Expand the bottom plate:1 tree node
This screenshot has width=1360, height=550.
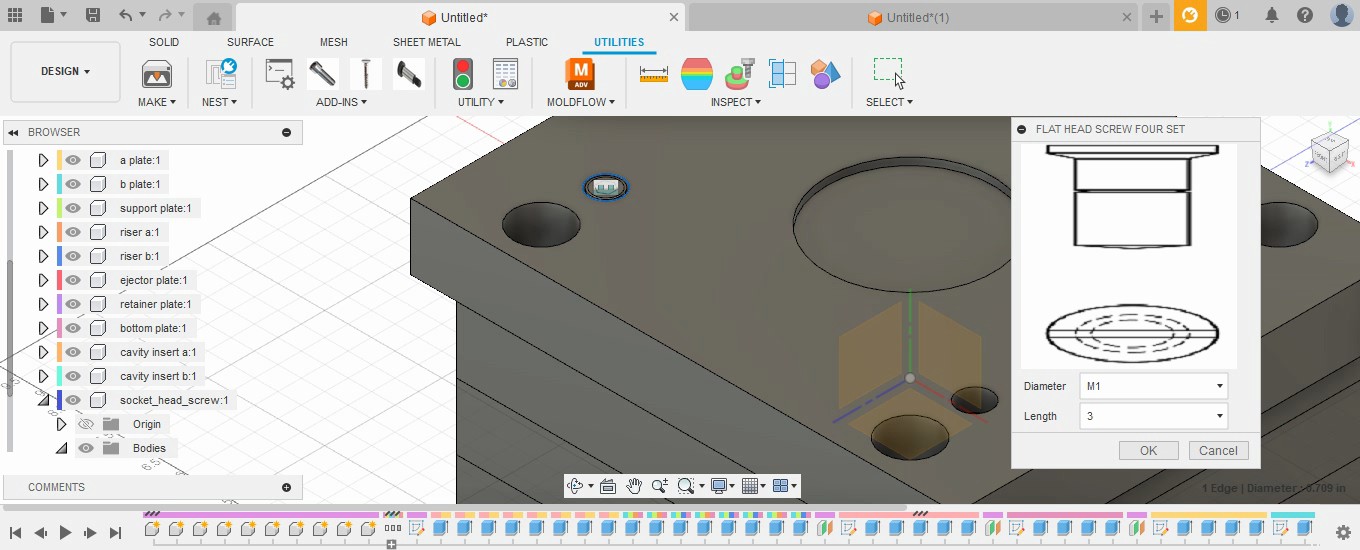coord(43,328)
